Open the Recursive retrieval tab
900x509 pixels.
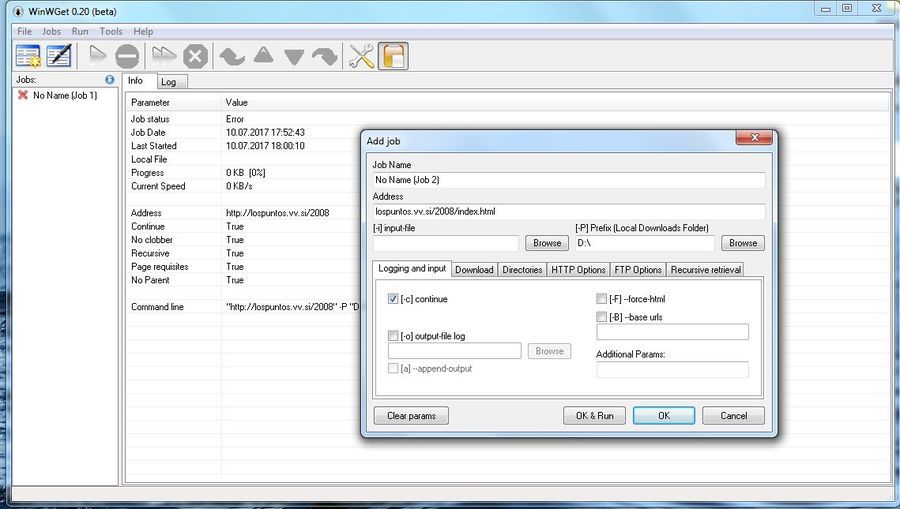click(705, 270)
